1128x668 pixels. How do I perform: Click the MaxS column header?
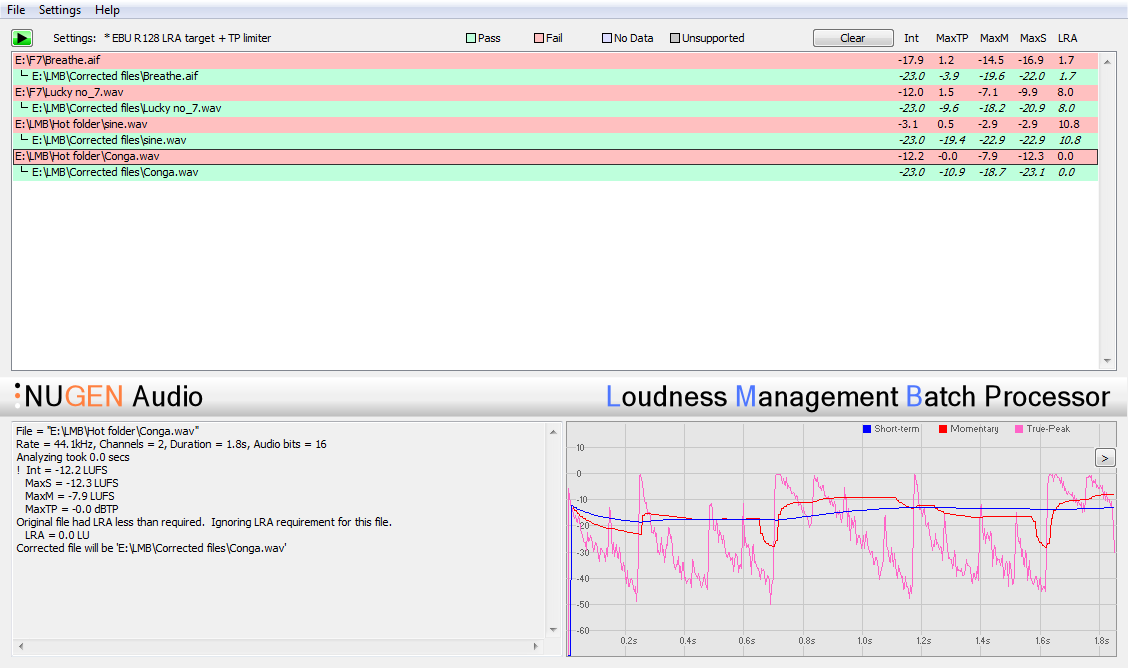click(1033, 38)
